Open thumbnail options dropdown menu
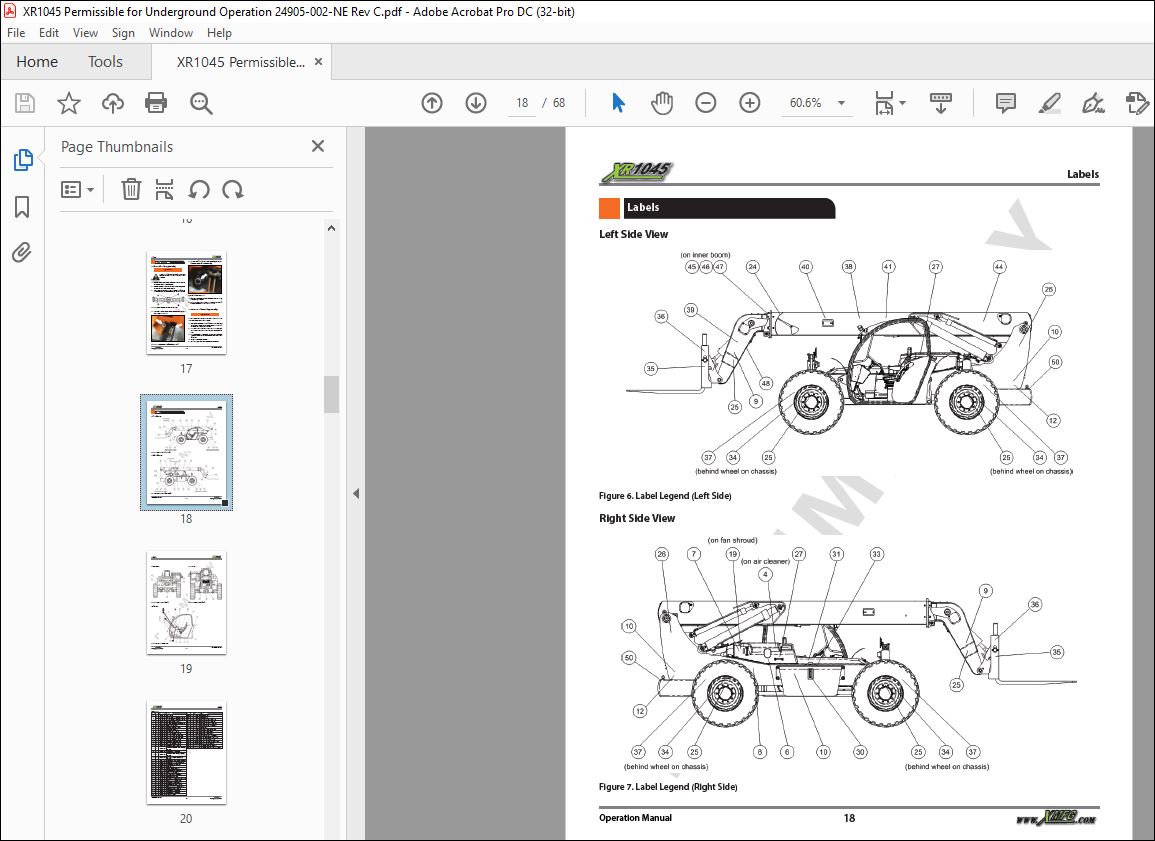The height and width of the screenshot is (841, 1155). tap(77, 190)
